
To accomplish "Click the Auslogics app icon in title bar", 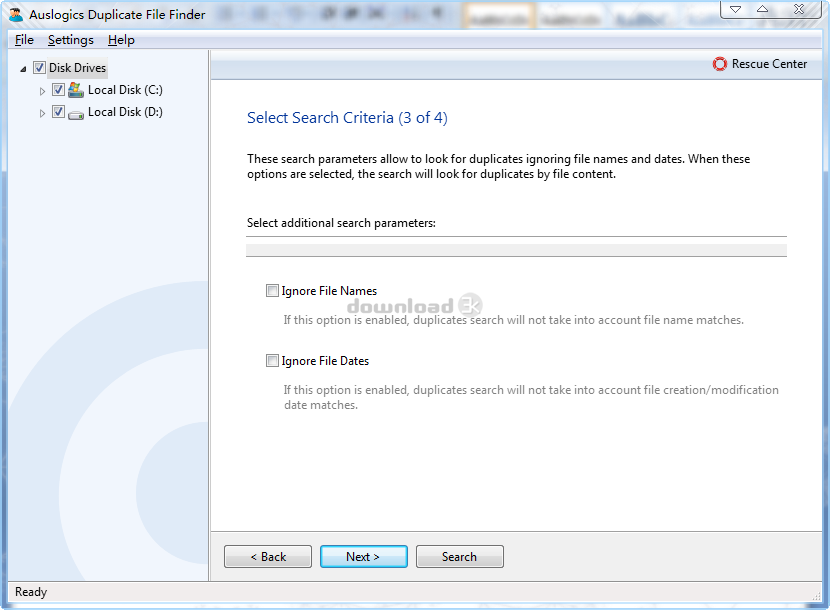I will coord(16,14).
